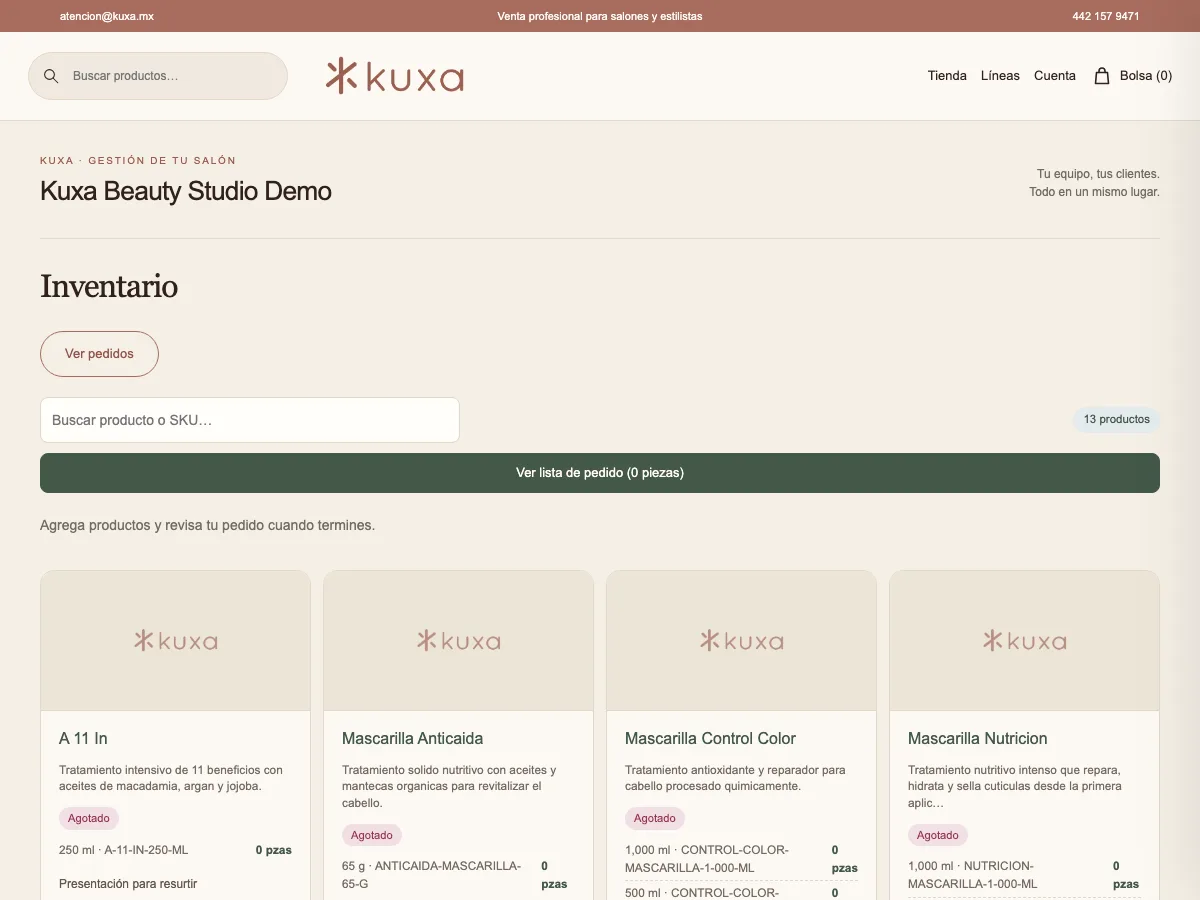
Task: Click the 13 productos badge
Action: click(1117, 420)
